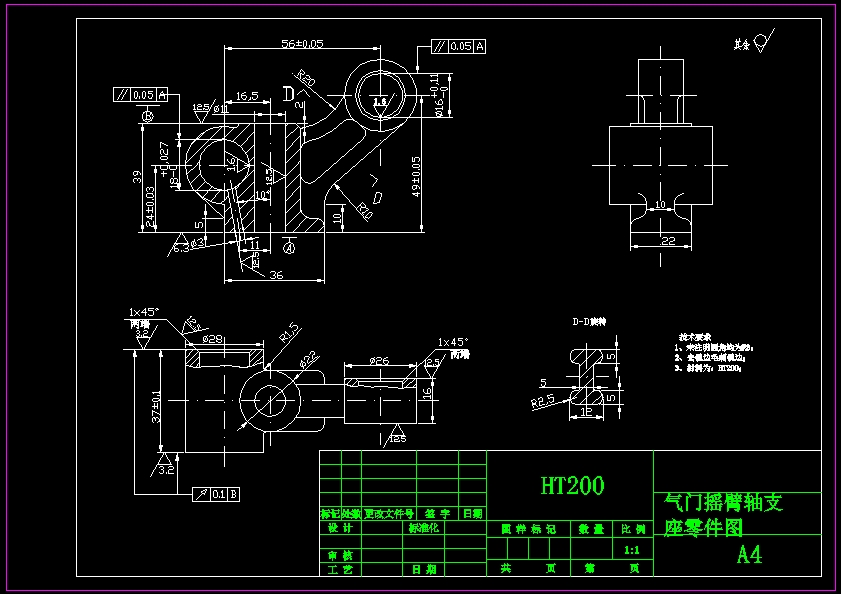Click the 37±0.1 dimension text
This screenshot has width=841, height=594.
(156, 406)
